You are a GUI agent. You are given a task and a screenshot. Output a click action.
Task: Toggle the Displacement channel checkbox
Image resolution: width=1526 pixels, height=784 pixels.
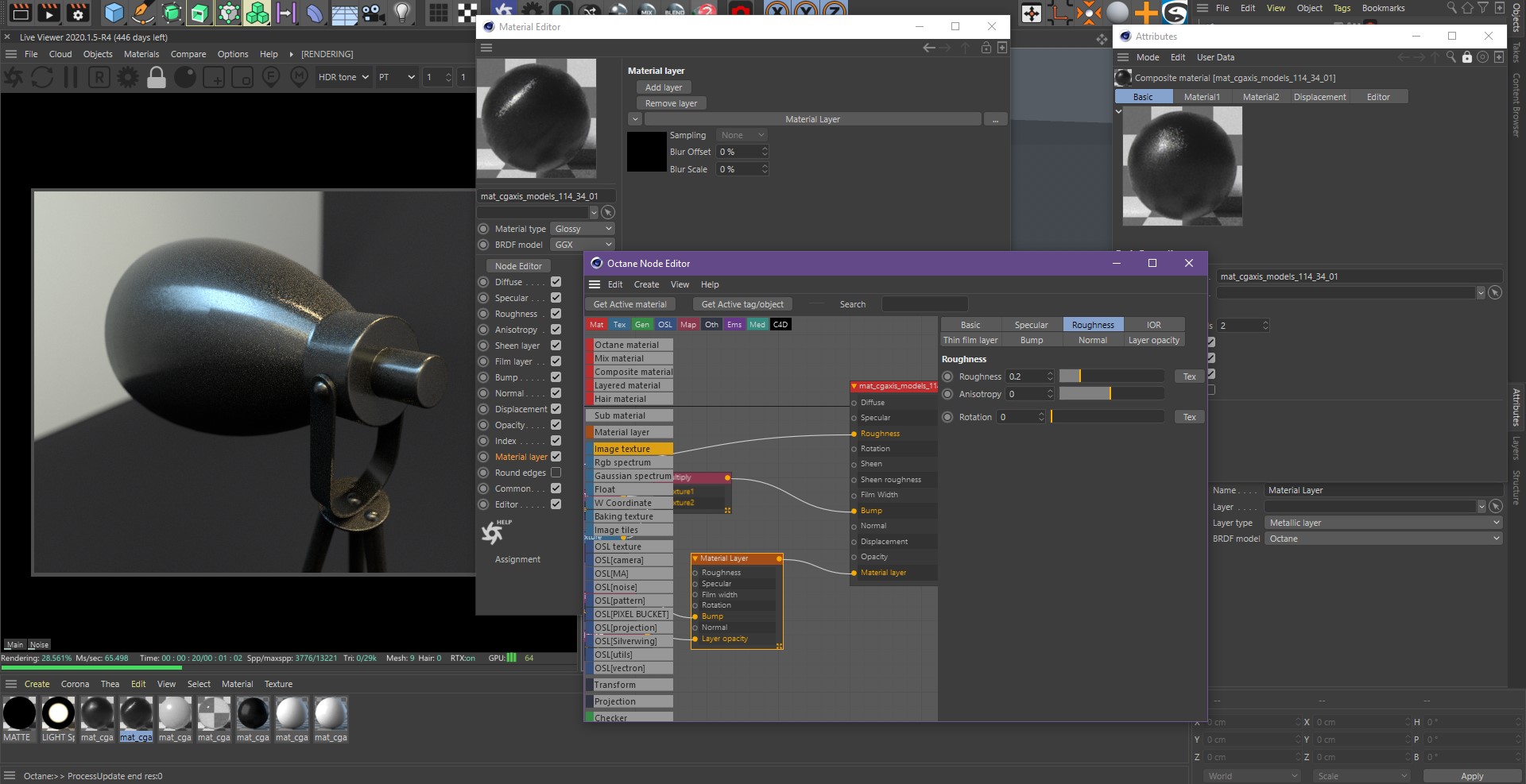pyautogui.click(x=556, y=409)
